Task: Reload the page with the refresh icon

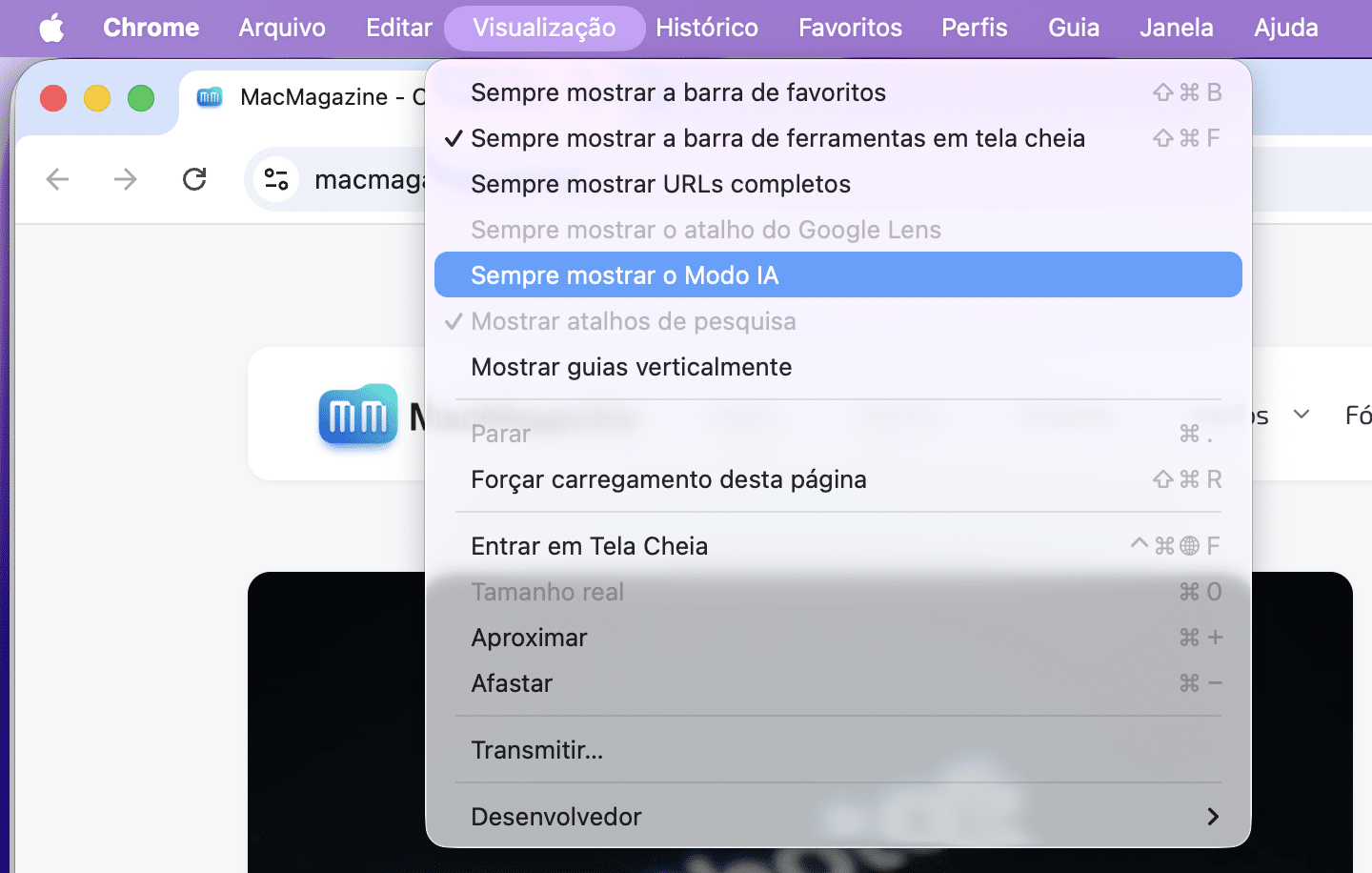Action: click(194, 179)
